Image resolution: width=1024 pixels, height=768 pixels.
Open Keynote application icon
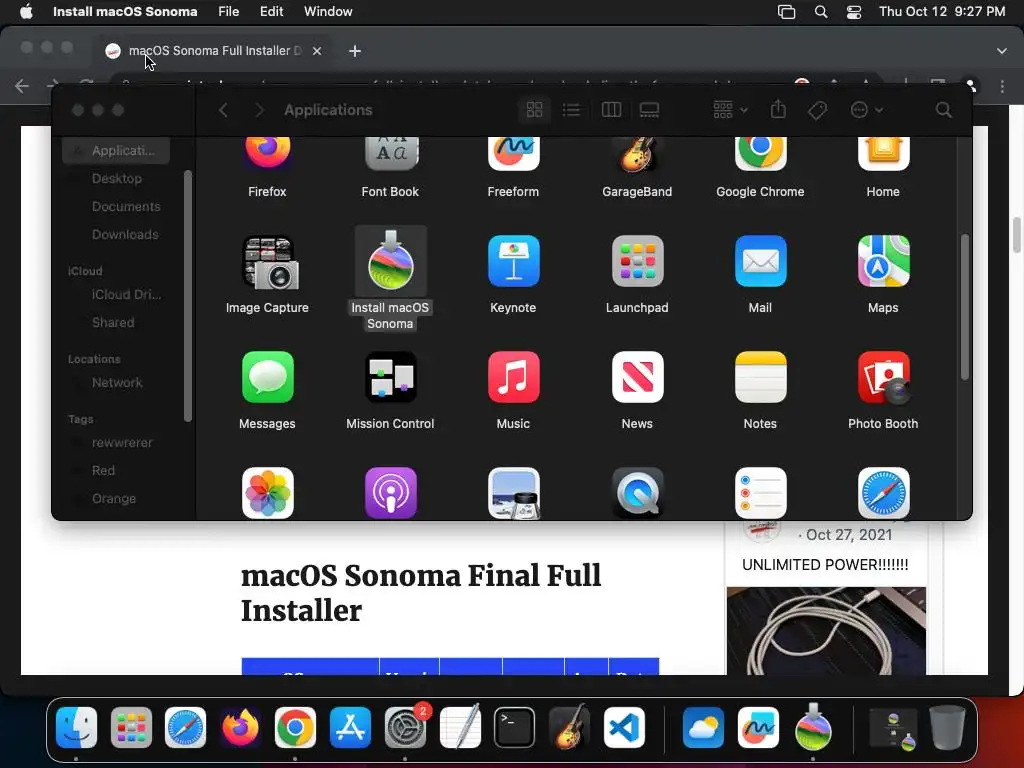coord(513,261)
